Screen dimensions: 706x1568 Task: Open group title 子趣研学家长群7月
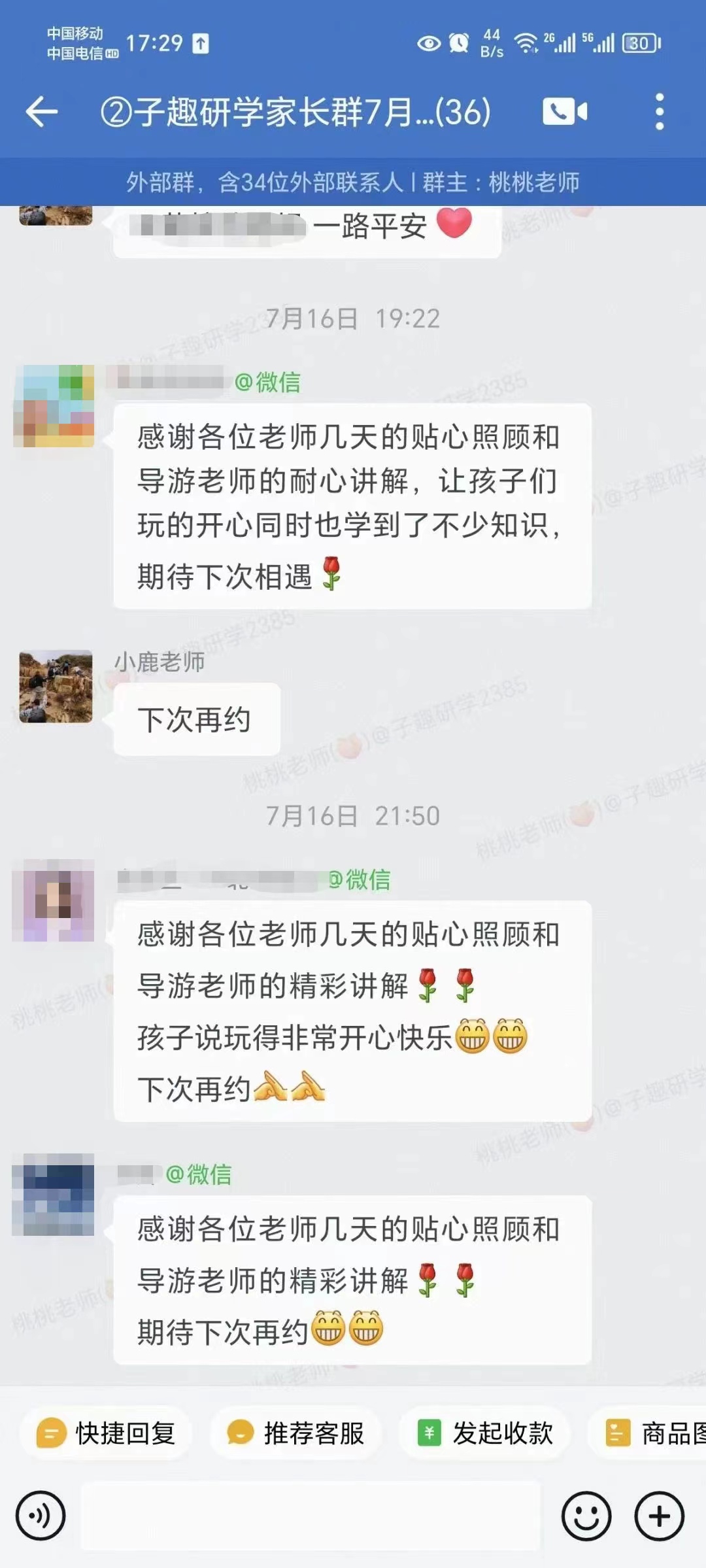click(295, 112)
